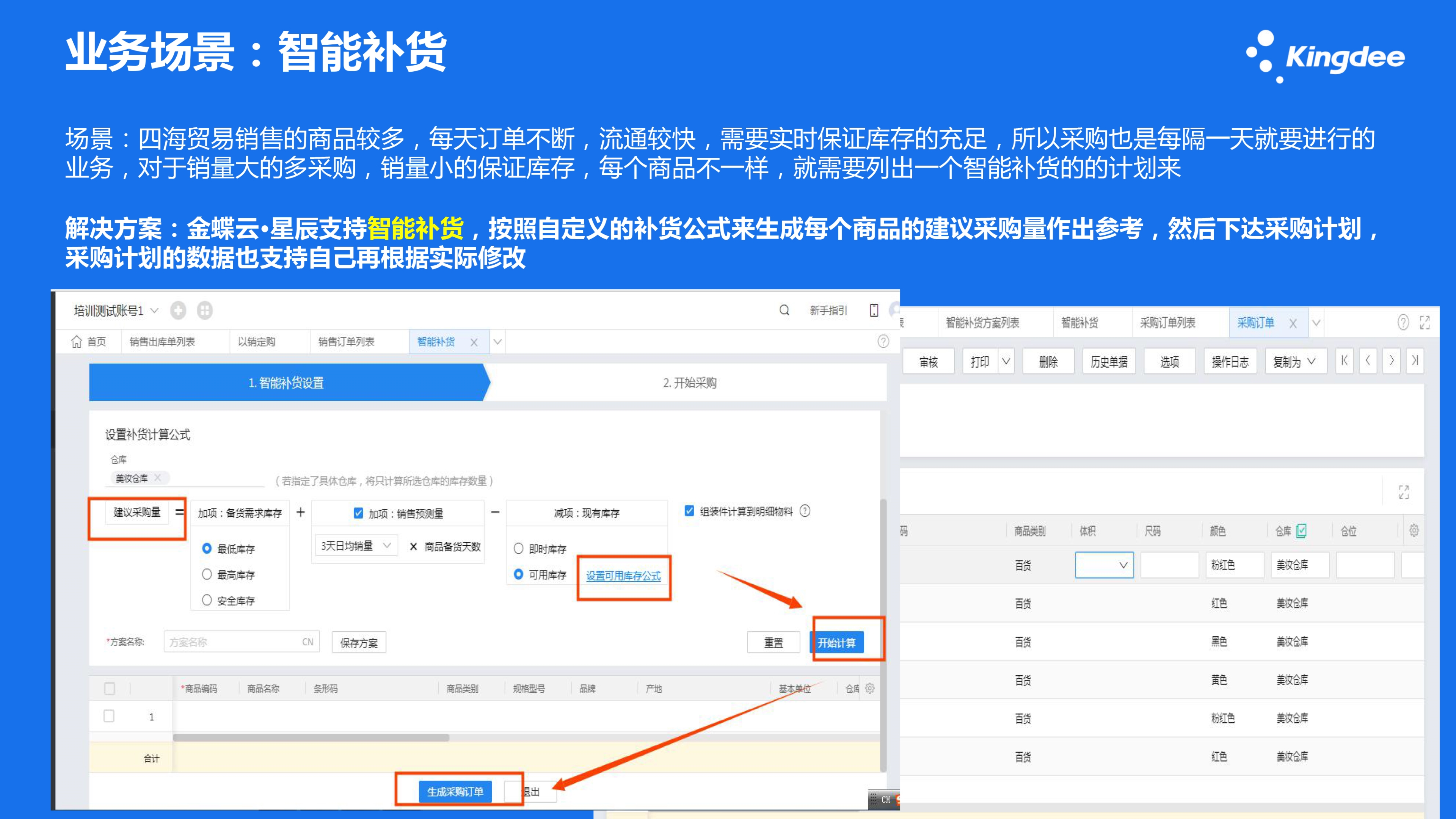The height and width of the screenshot is (819, 1456).
Task: Go to the first record arrow icon
Action: tap(1345, 361)
